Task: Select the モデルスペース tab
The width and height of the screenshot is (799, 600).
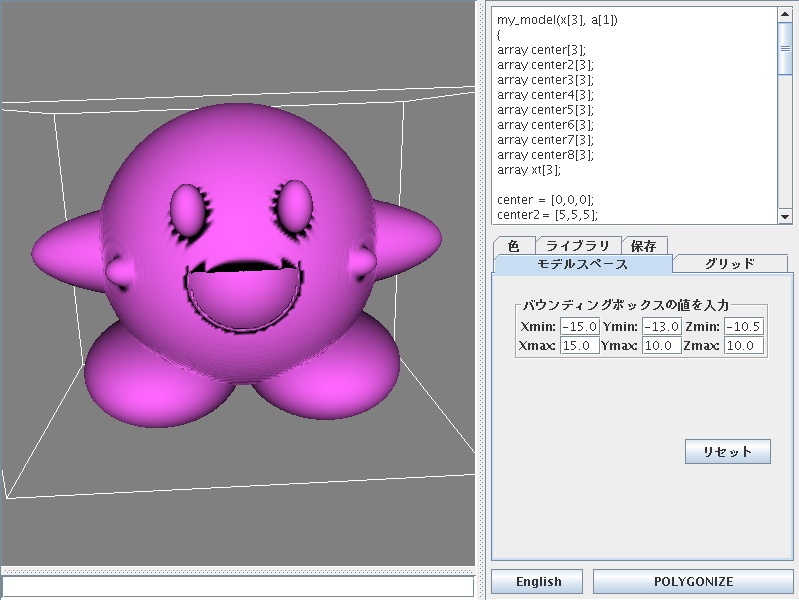Action: [582, 264]
